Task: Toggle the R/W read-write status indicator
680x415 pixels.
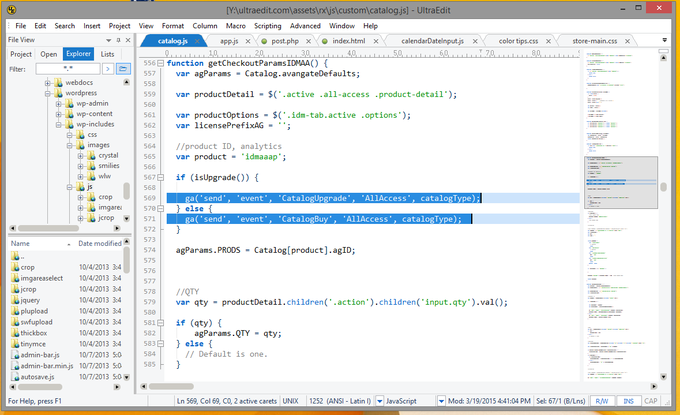Action: 602,401
